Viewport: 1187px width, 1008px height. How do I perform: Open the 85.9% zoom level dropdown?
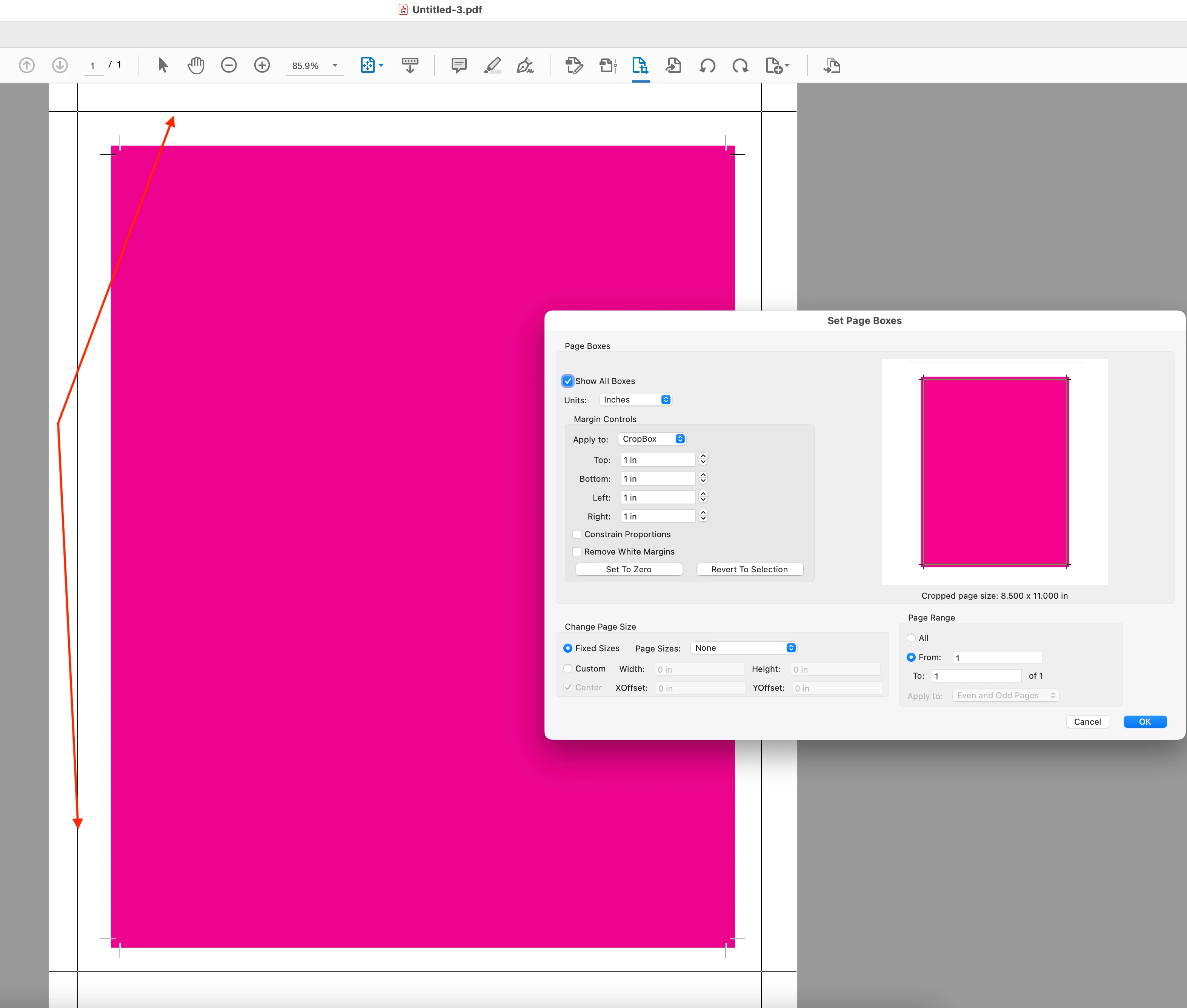[x=335, y=66]
